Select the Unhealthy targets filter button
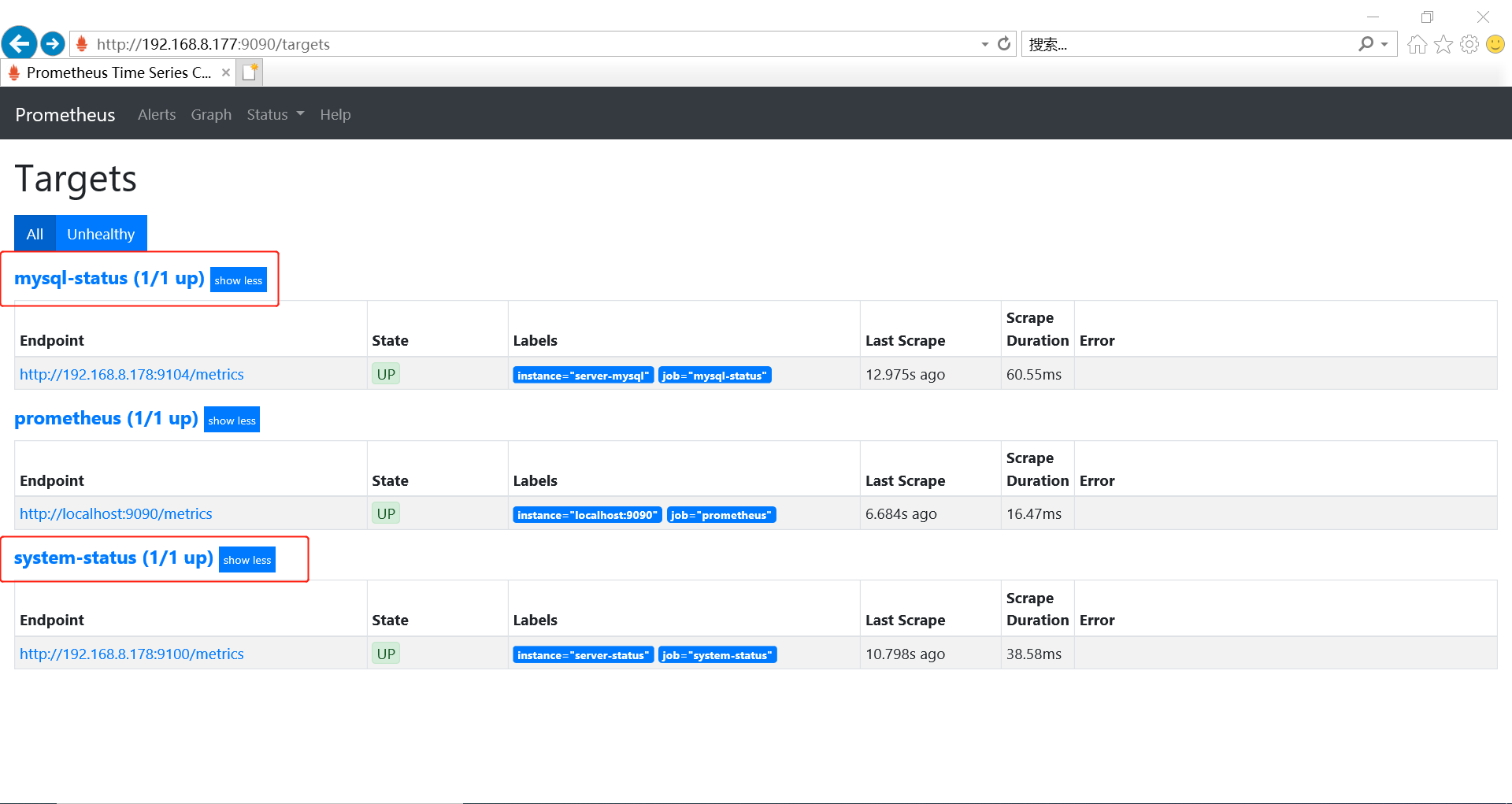This screenshot has width=1512, height=804. point(101,234)
